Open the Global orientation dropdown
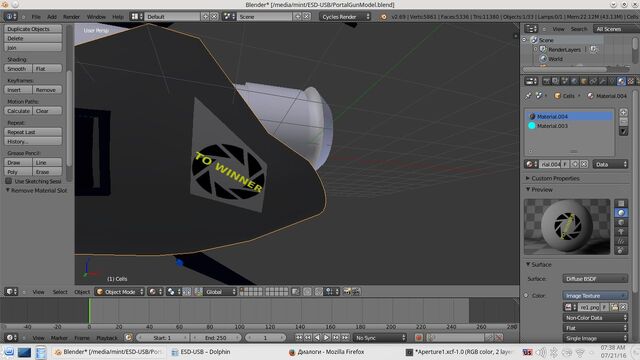The height and width of the screenshot is (360, 640). point(220,292)
